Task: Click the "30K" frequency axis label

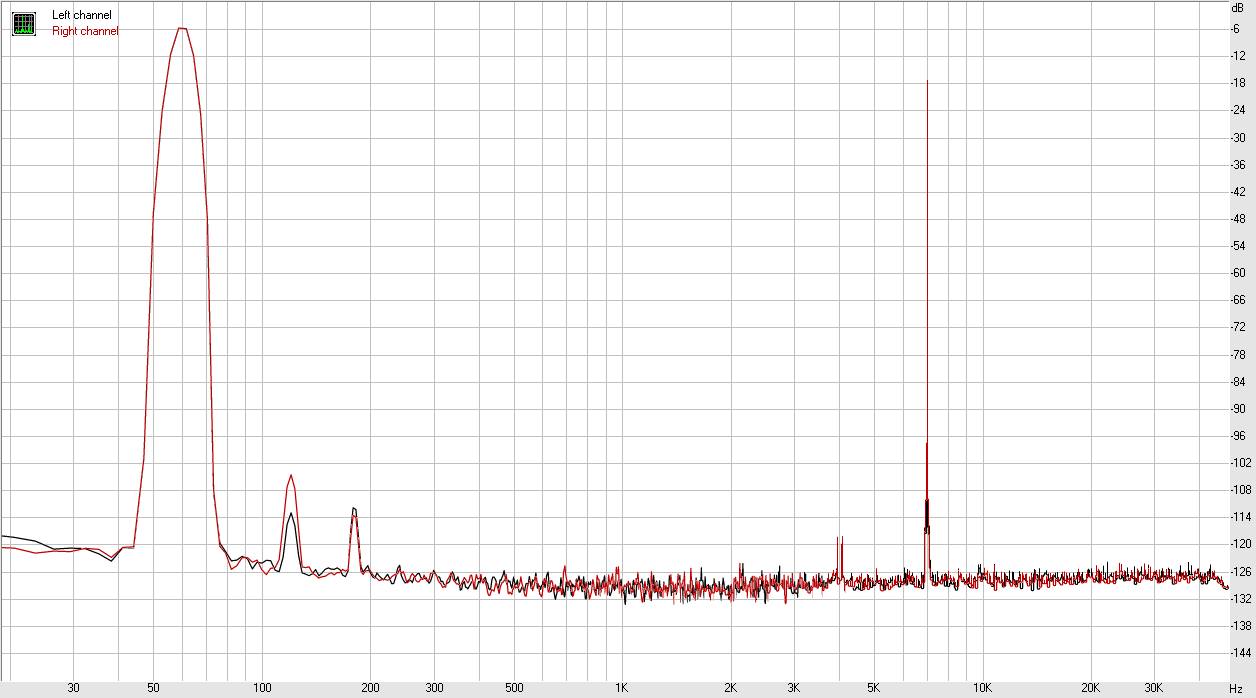Action: point(1154,688)
